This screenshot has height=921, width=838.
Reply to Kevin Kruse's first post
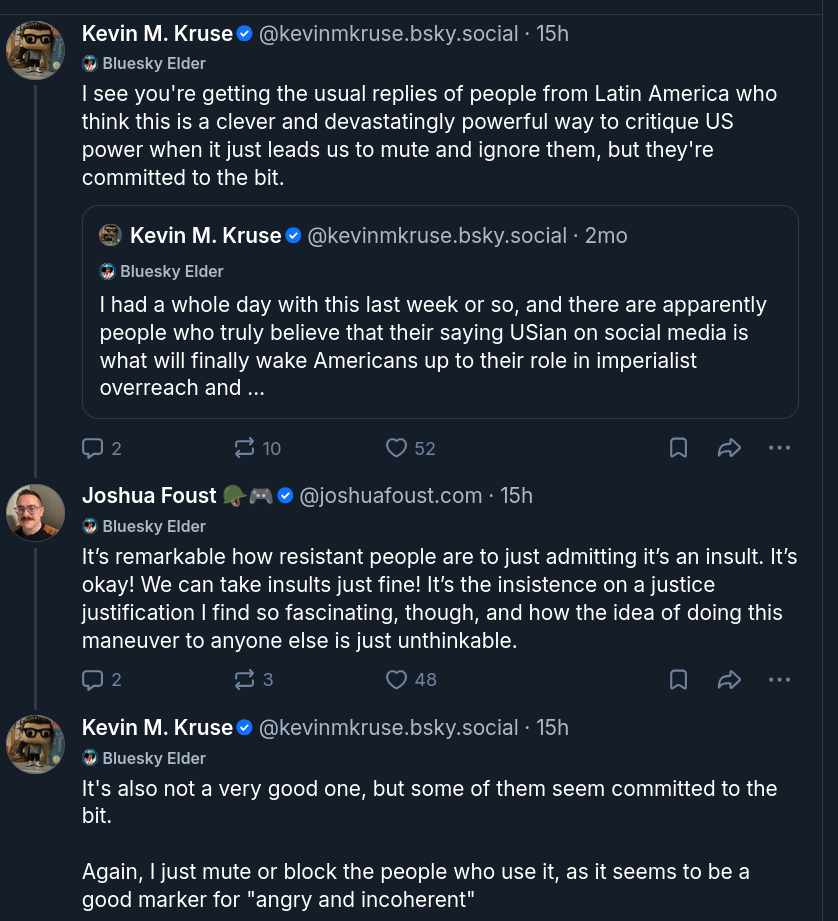(x=93, y=448)
